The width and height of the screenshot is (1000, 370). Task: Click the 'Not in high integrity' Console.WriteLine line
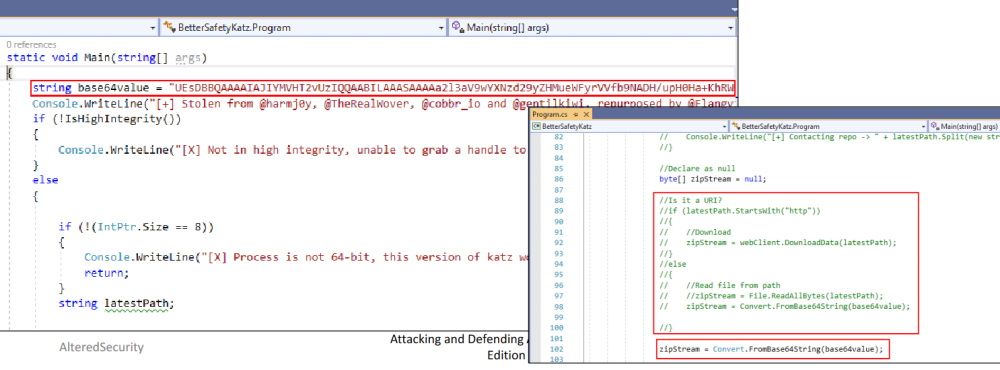coord(293,150)
